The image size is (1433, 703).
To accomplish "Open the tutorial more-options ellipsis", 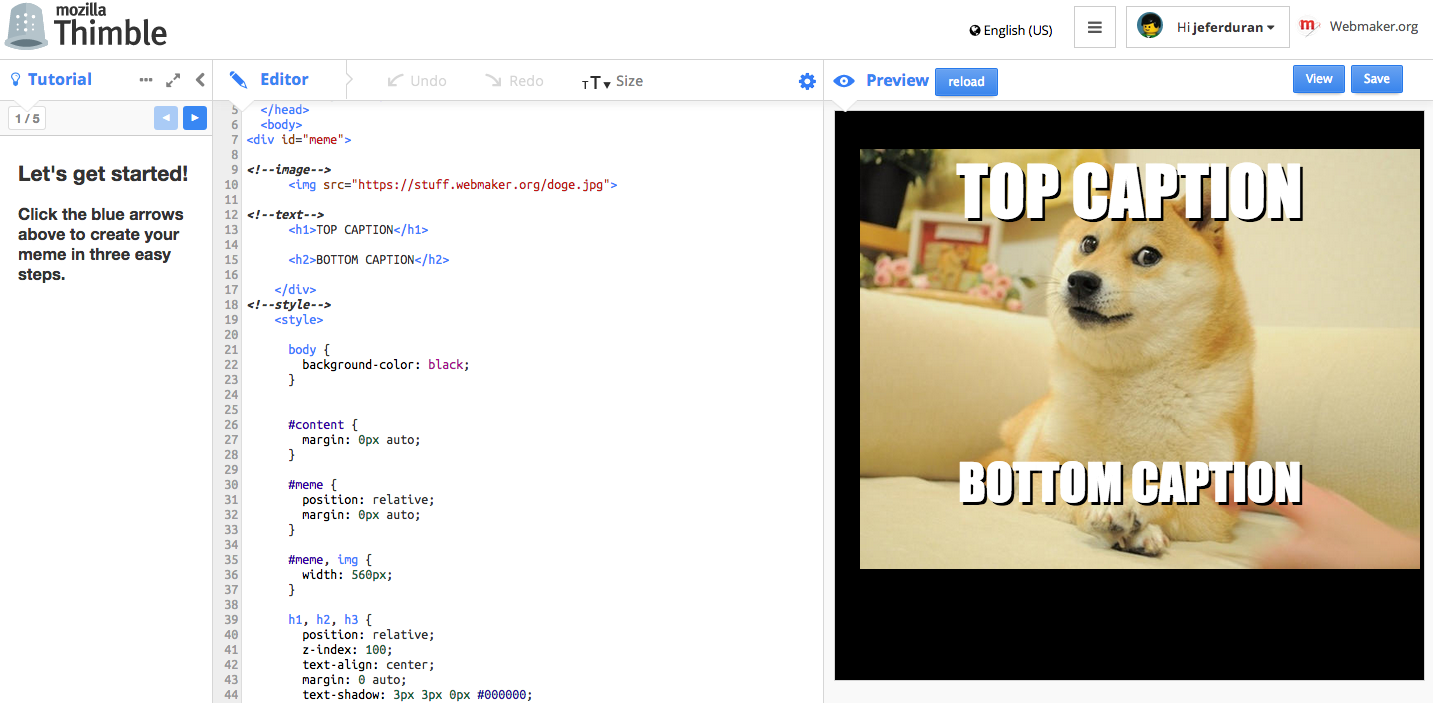I will [x=146, y=80].
